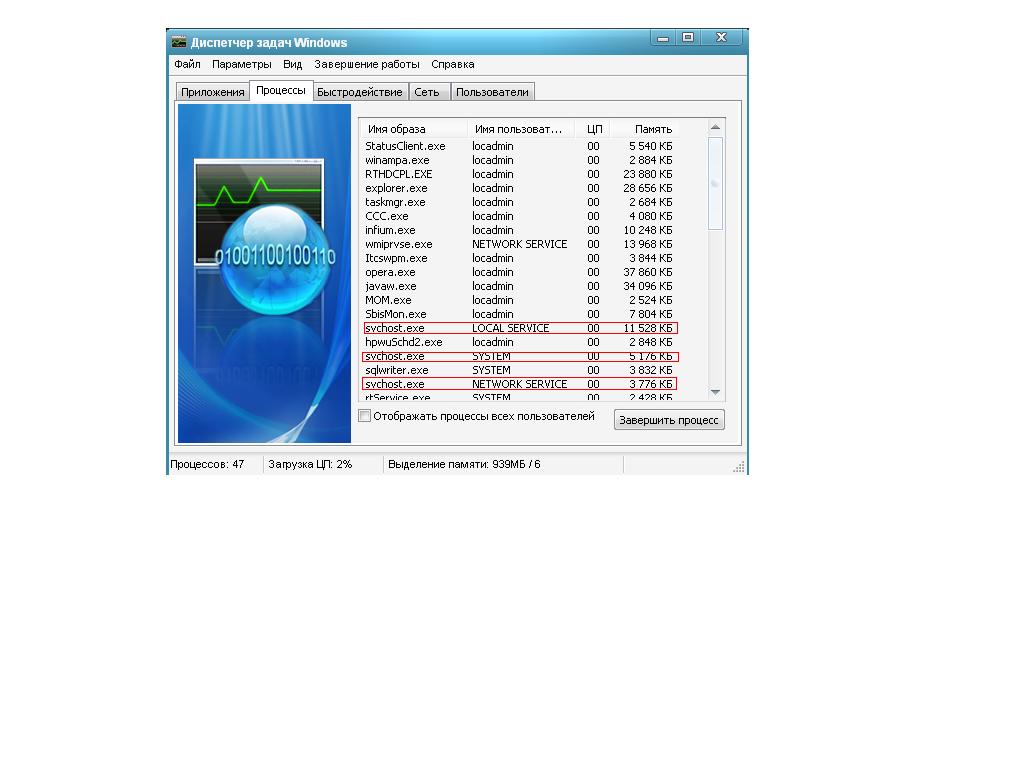
Task: Select the RTHDCPL.EXE process
Action: point(520,174)
